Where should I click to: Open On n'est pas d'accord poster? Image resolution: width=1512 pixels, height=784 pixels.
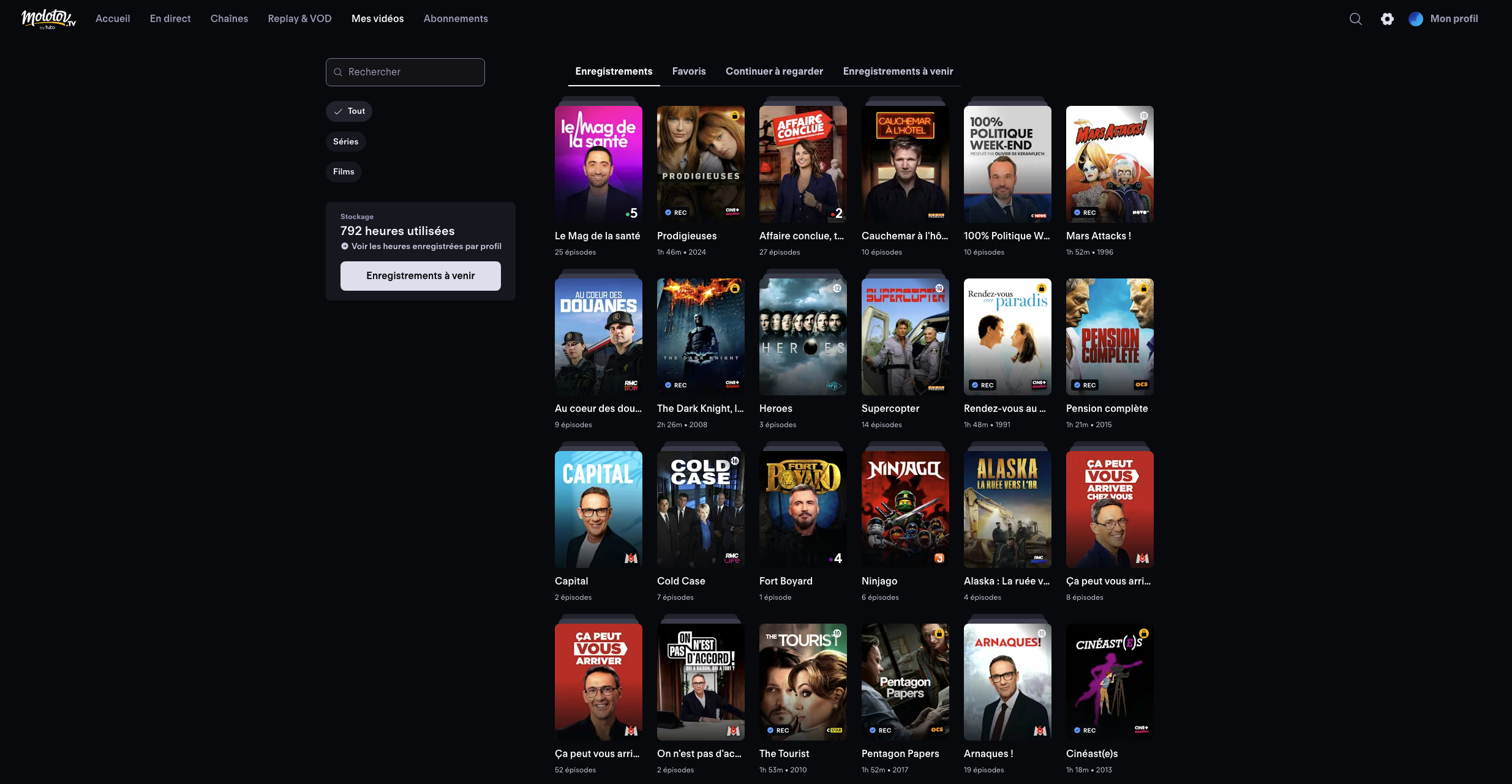(701, 682)
